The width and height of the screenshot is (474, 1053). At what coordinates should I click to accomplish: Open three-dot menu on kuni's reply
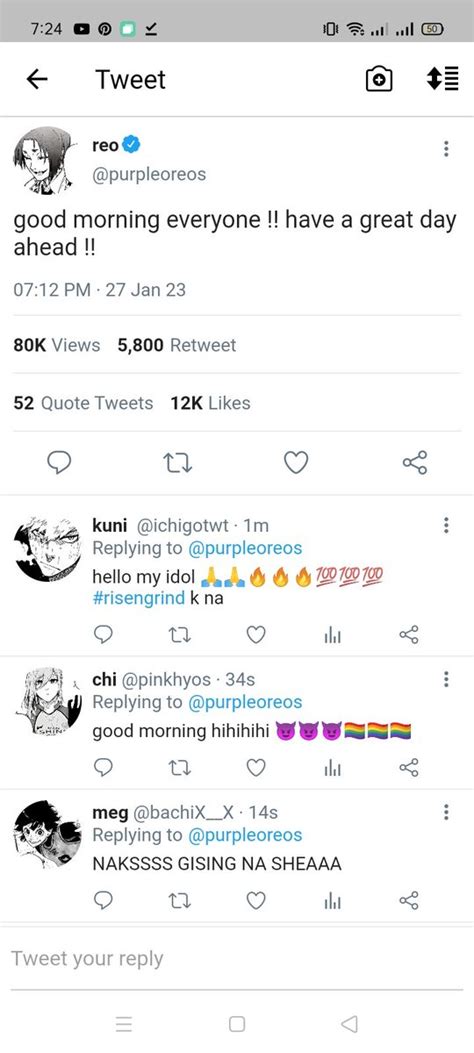(x=446, y=525)
